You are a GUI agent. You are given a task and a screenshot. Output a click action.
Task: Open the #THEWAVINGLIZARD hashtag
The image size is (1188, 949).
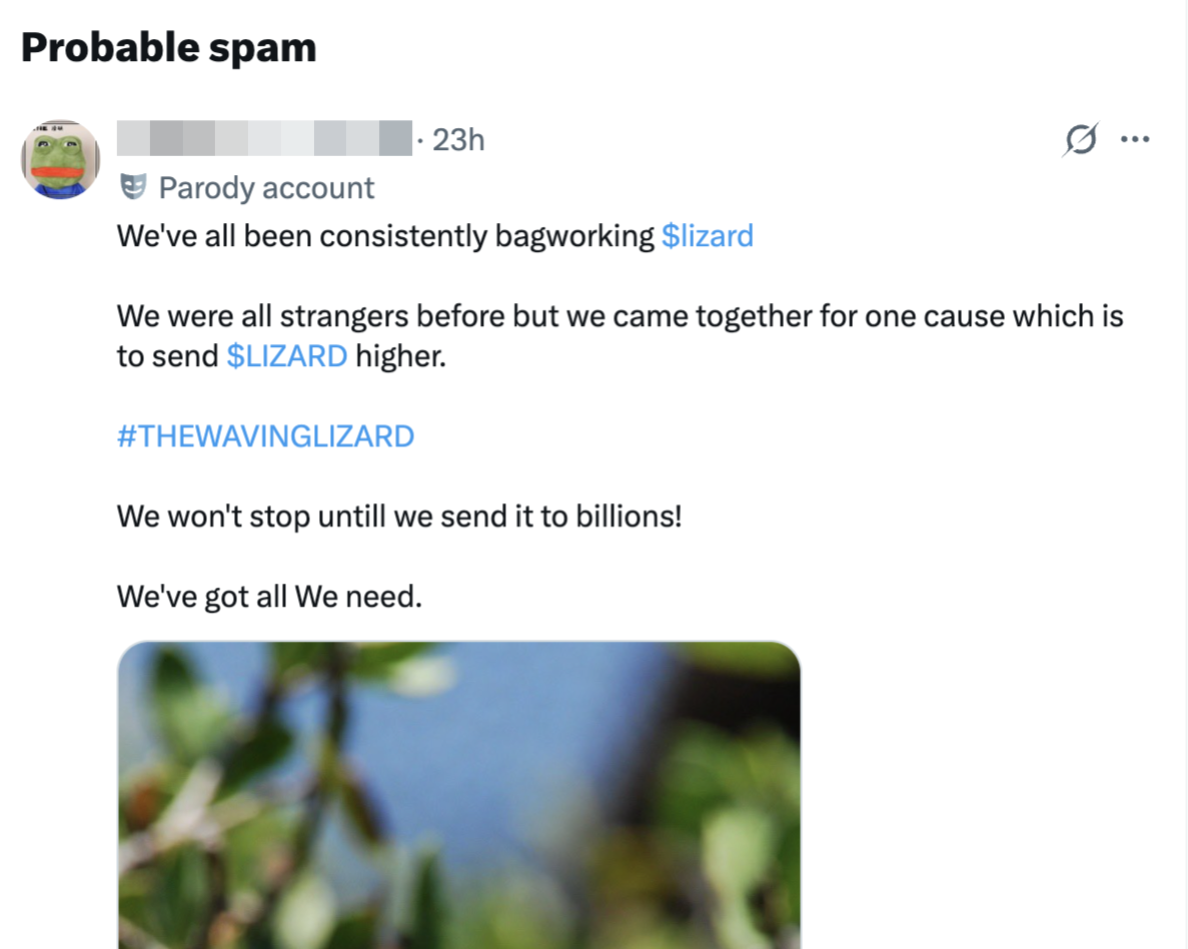[x=265, y=436]
